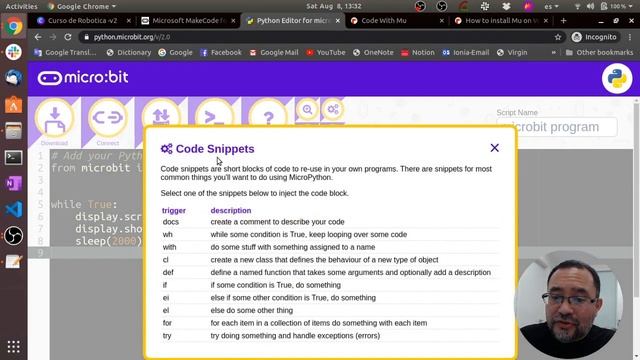
Task: Switch to Code With Mu tab
Action: click(x=396, y=20)
